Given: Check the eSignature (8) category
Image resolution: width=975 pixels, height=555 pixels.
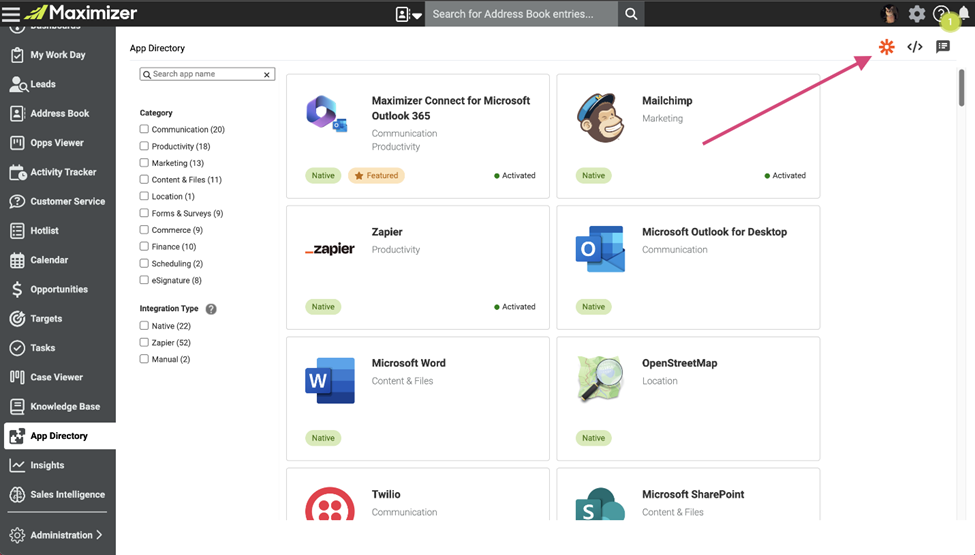Looking at the screenshot, I should tap(144, 280).
